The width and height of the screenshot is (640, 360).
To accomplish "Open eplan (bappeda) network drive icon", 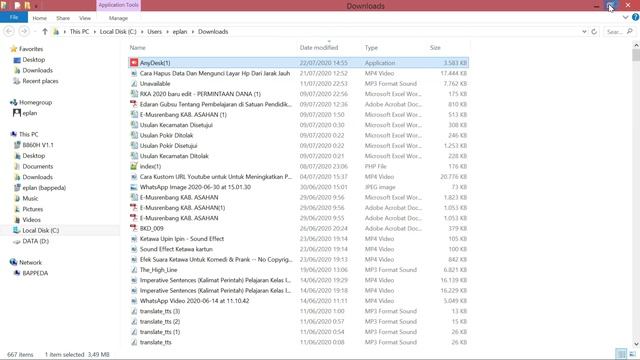I will pyautogui.click(x=17, y=188).
